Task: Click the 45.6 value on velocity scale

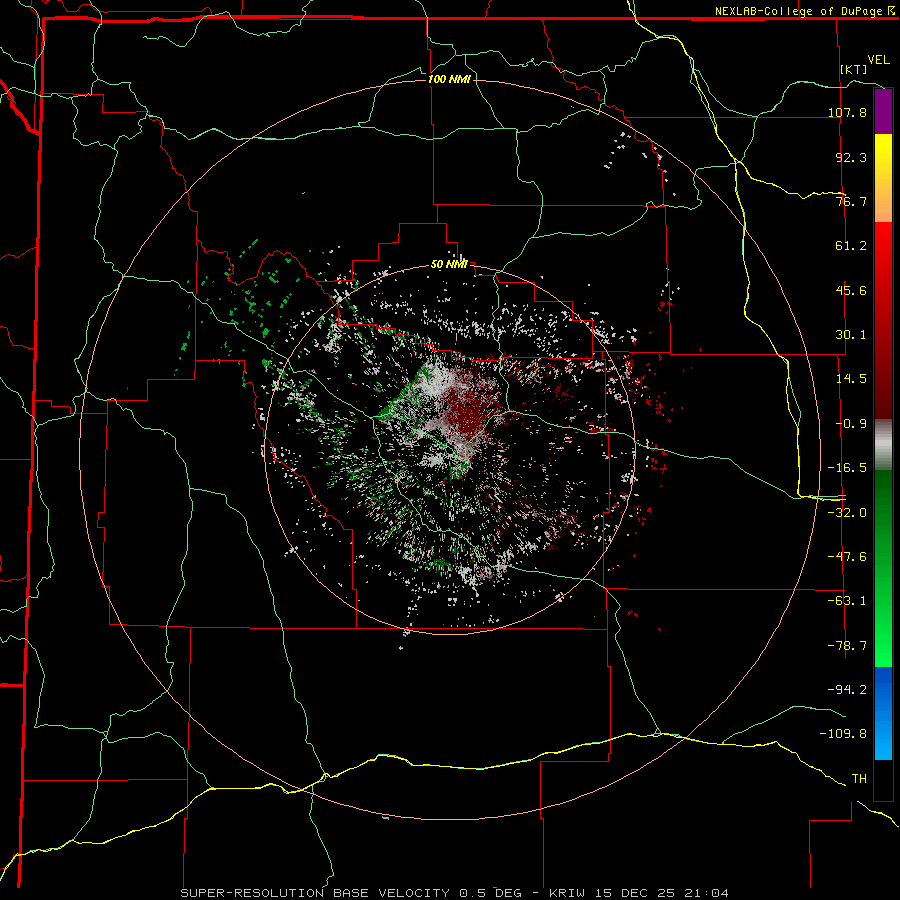Action: point(851,290)
